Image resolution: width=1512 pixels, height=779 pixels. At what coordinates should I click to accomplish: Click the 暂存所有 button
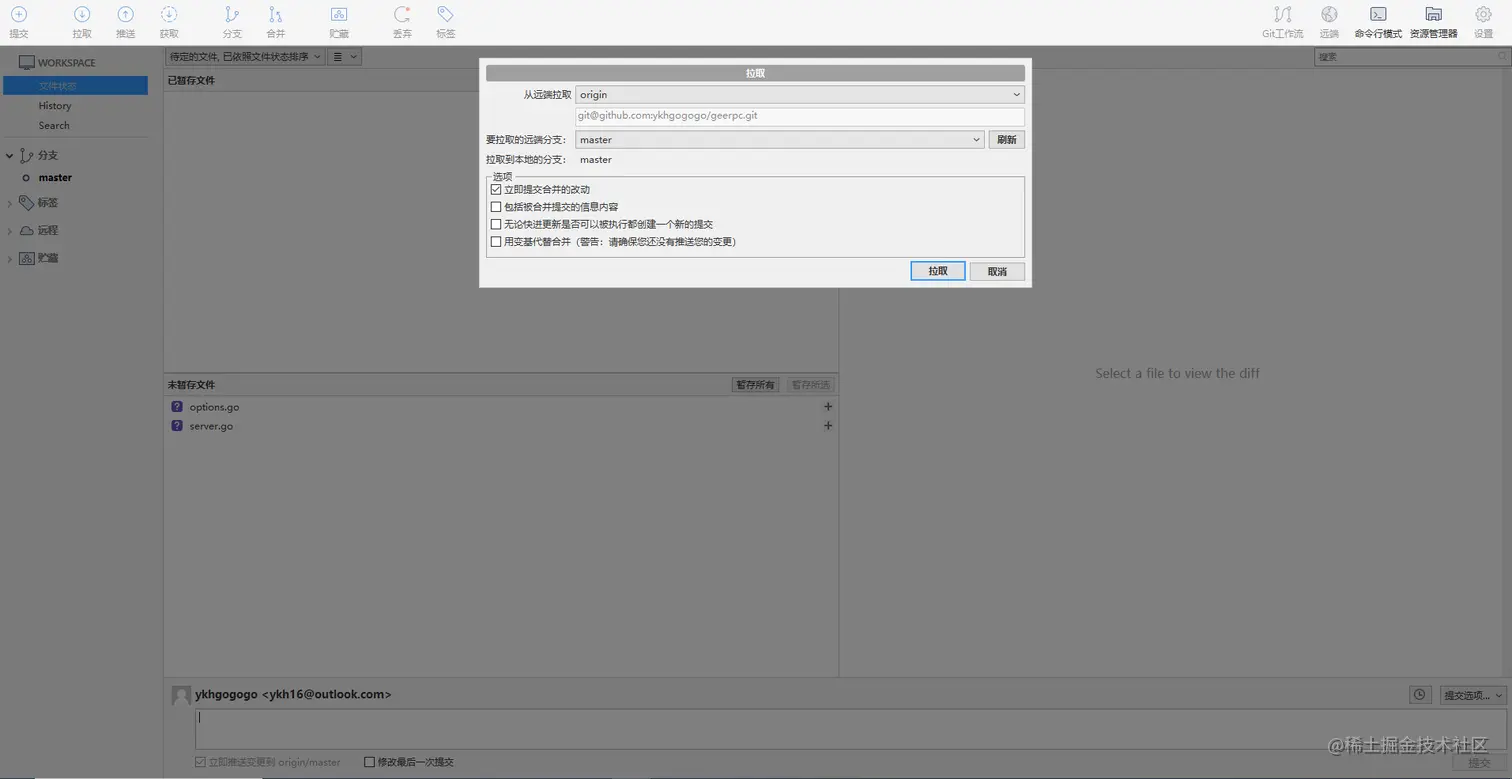(755, 385)
